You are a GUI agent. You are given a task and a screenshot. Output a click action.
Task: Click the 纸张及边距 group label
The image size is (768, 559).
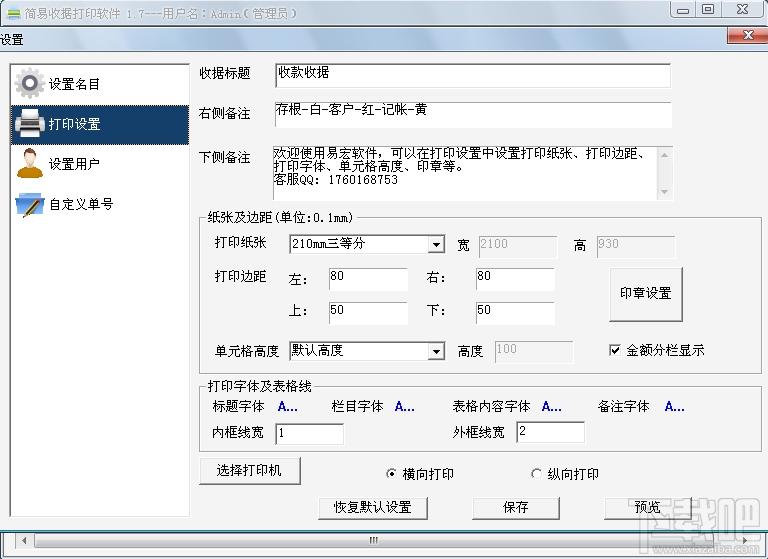click(x=280, y=217)
